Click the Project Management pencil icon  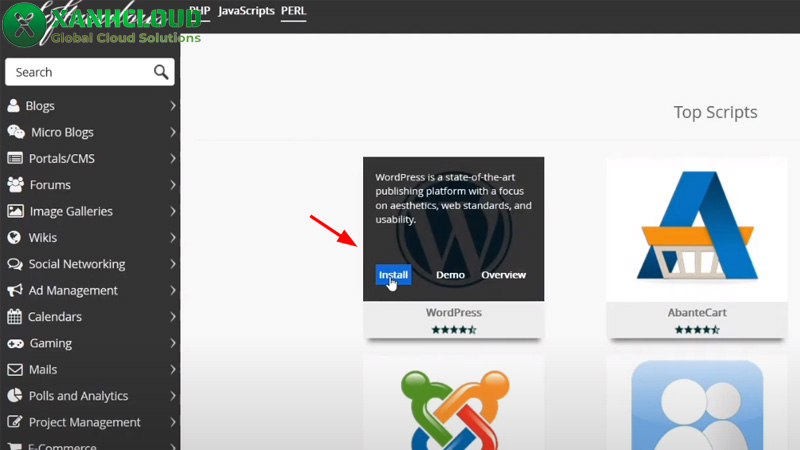[x=15, y=422]
